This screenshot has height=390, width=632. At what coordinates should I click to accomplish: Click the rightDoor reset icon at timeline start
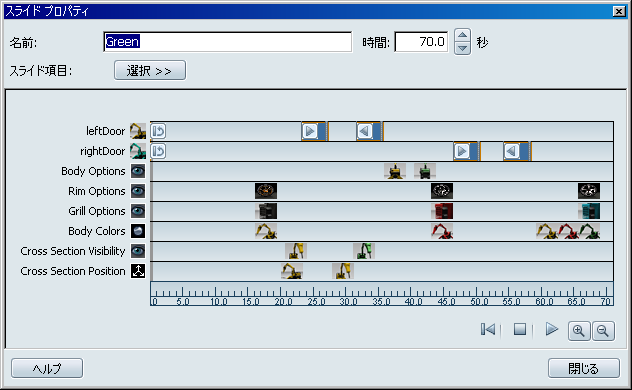click(x=158, y=151)
